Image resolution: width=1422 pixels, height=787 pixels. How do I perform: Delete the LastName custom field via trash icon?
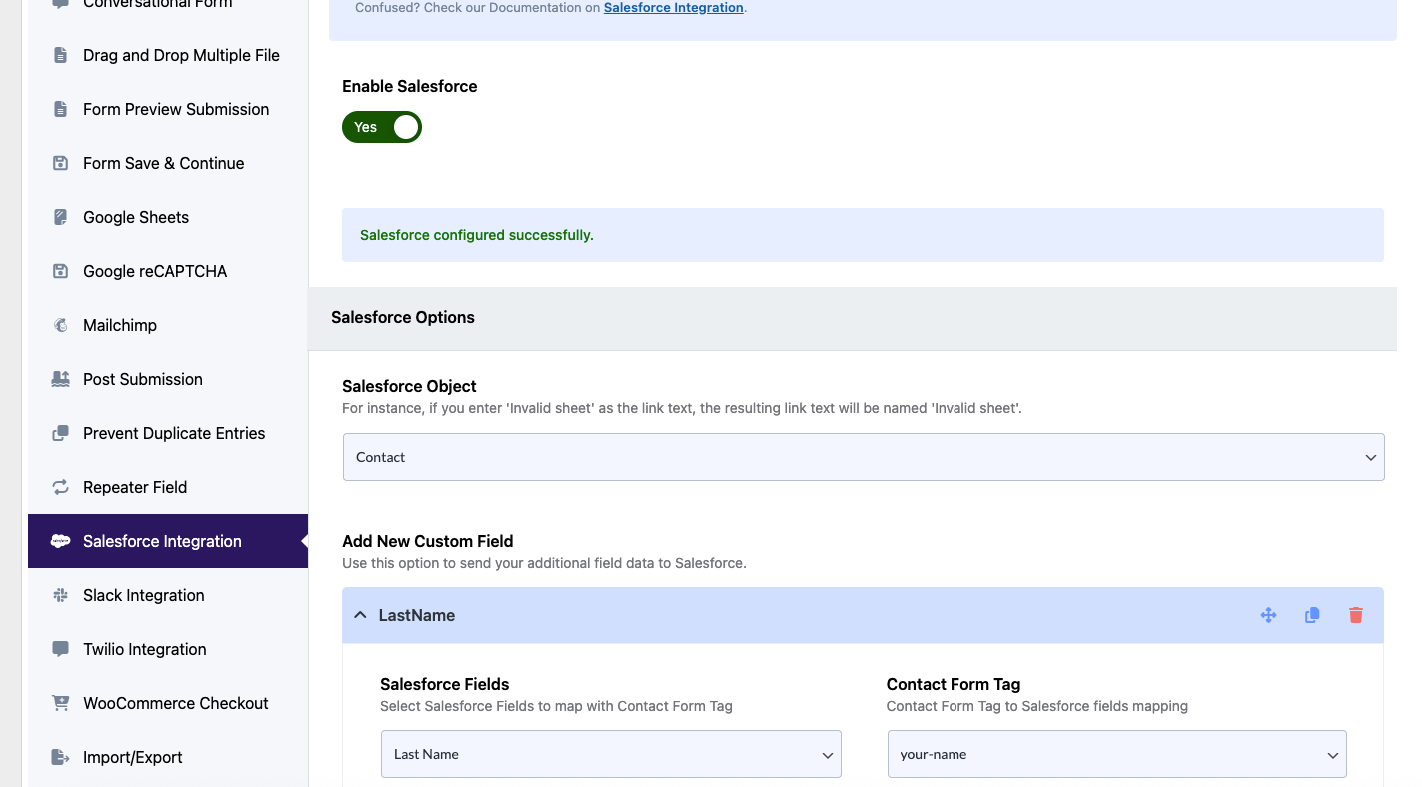coord(1355,615)
